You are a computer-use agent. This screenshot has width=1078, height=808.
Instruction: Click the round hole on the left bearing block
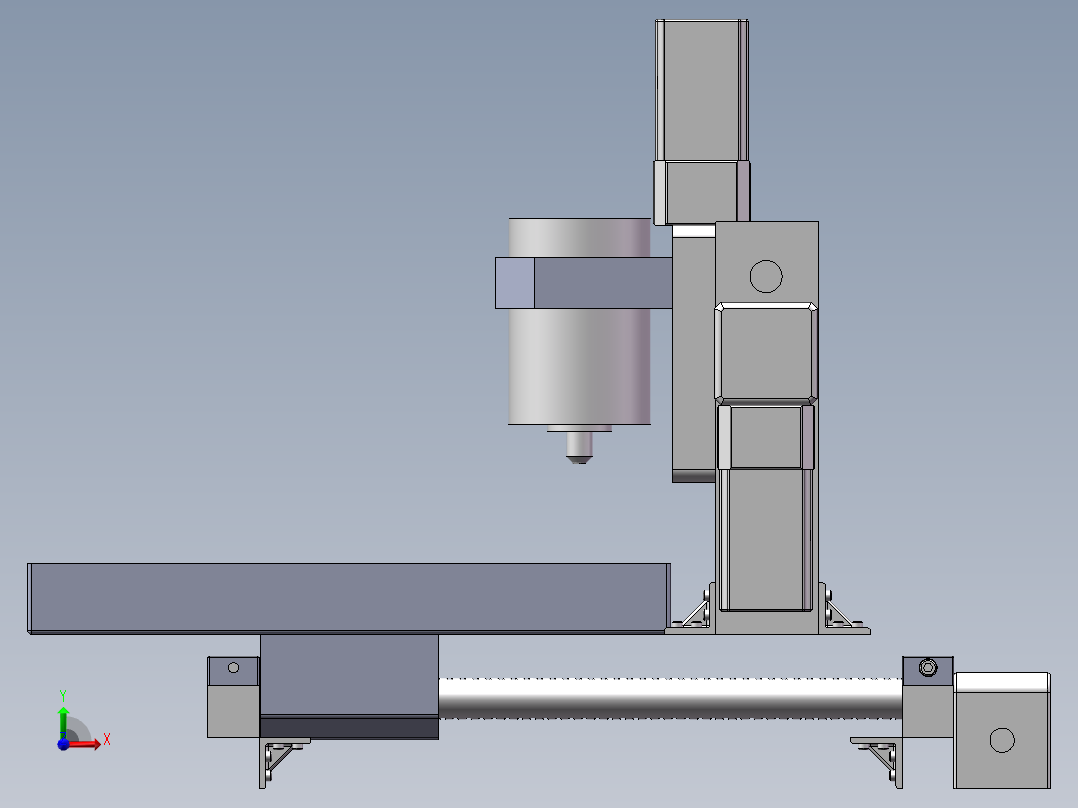pyautogui.click(x=233, y=668)
